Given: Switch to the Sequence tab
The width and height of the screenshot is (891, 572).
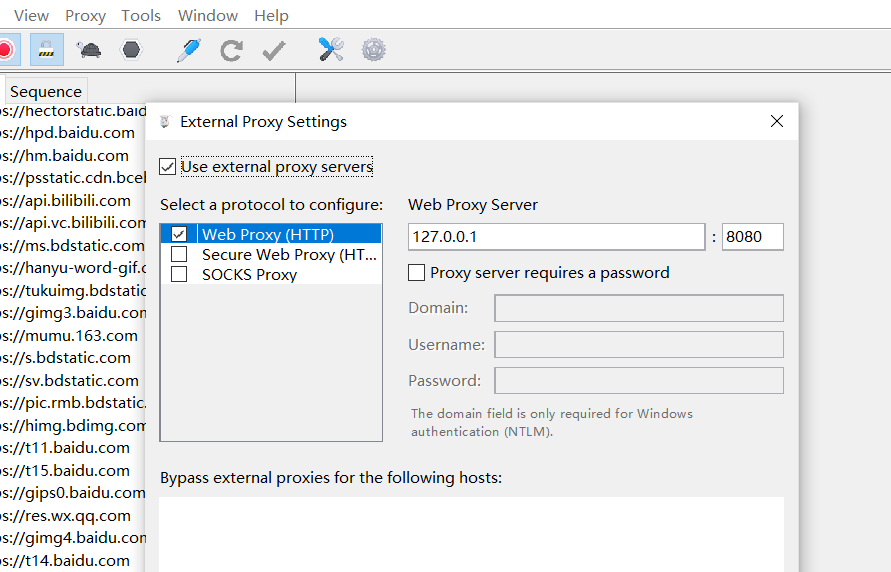Looking at the screenshot, I should click(x=45, y=91).
